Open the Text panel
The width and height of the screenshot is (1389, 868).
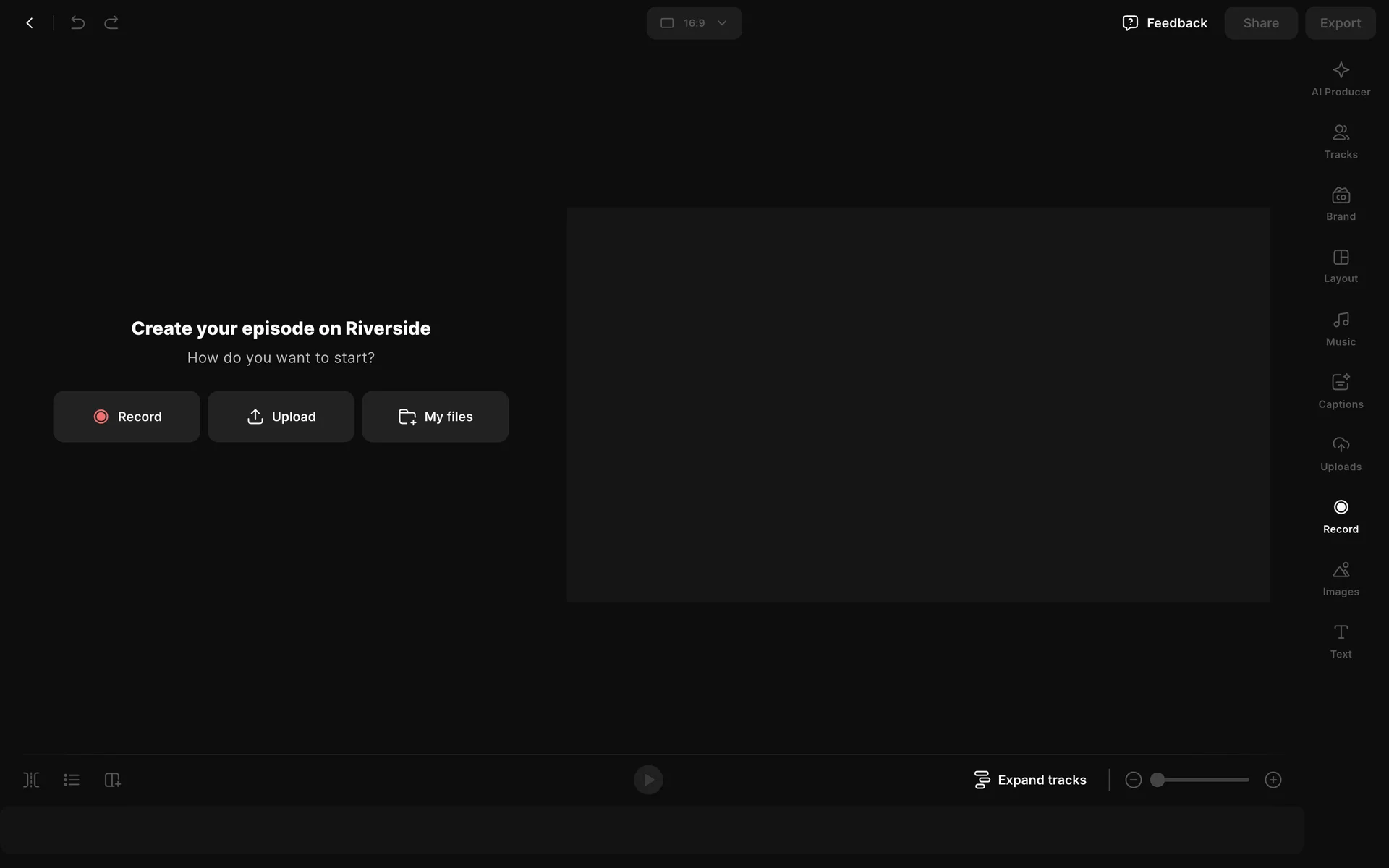(x=1341, y=641)
